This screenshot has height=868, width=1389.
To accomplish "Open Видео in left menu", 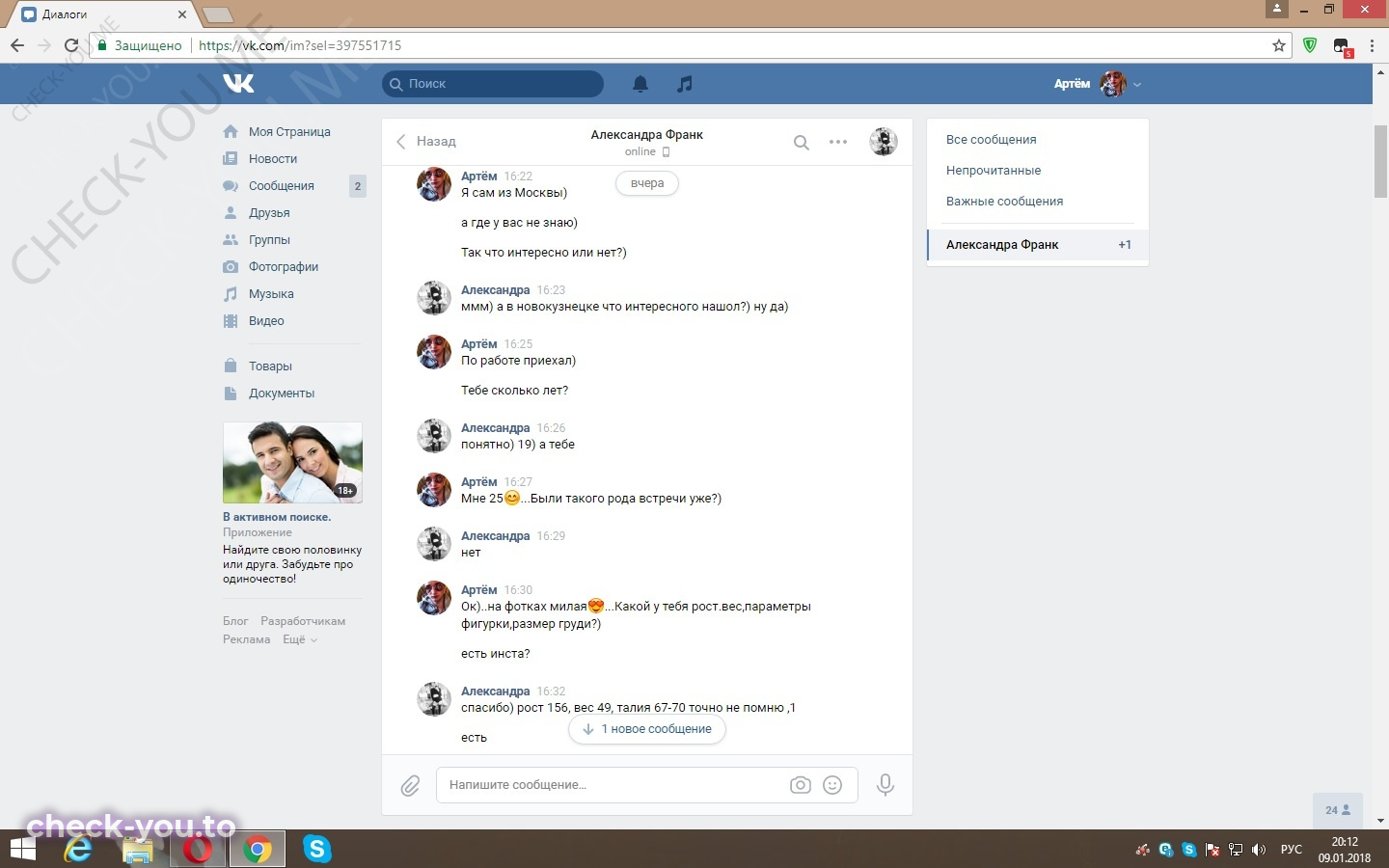I will coord(266,321).
